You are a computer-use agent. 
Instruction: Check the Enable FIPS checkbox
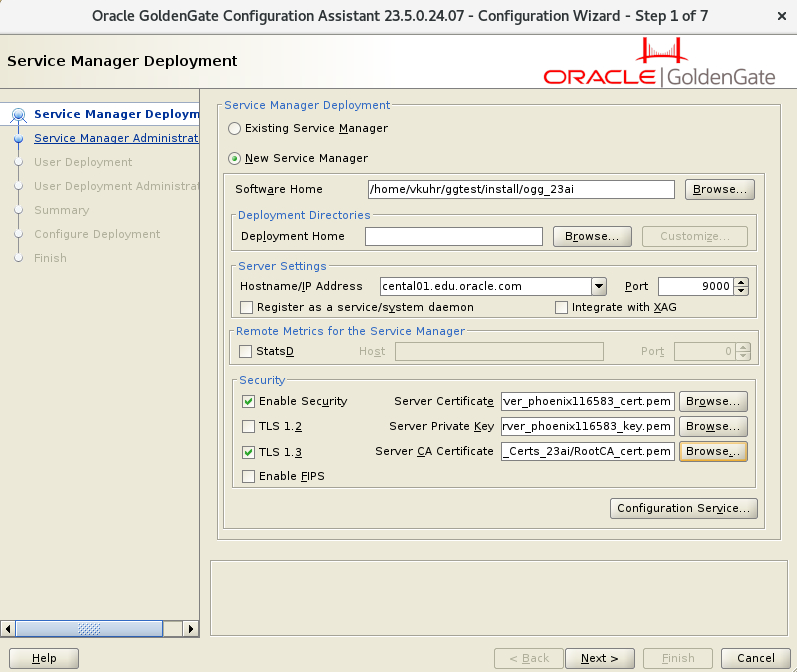click(248, 476)
